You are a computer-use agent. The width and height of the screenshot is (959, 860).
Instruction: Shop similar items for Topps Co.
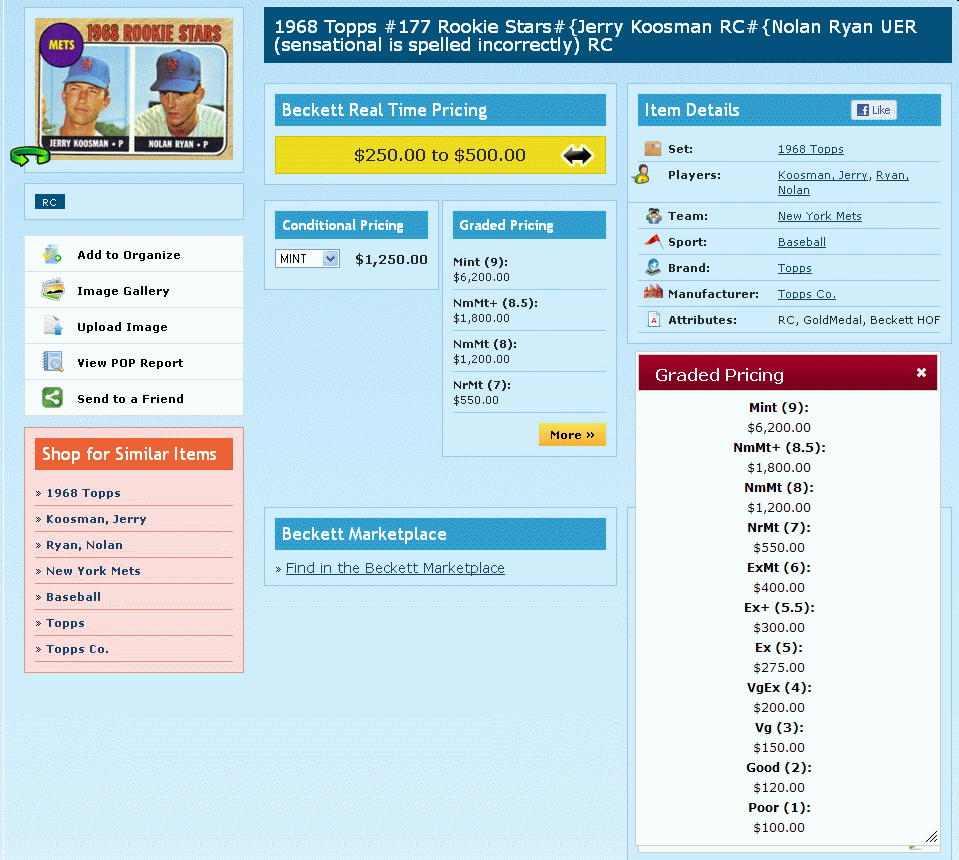77,649
